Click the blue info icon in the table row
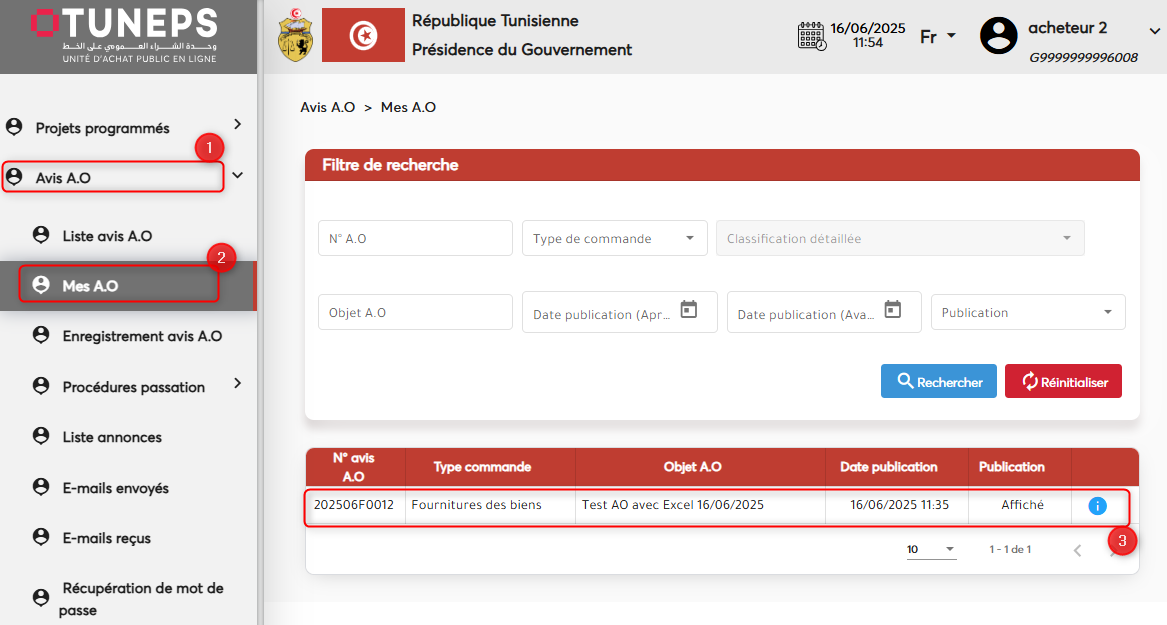 point(1097,506)
